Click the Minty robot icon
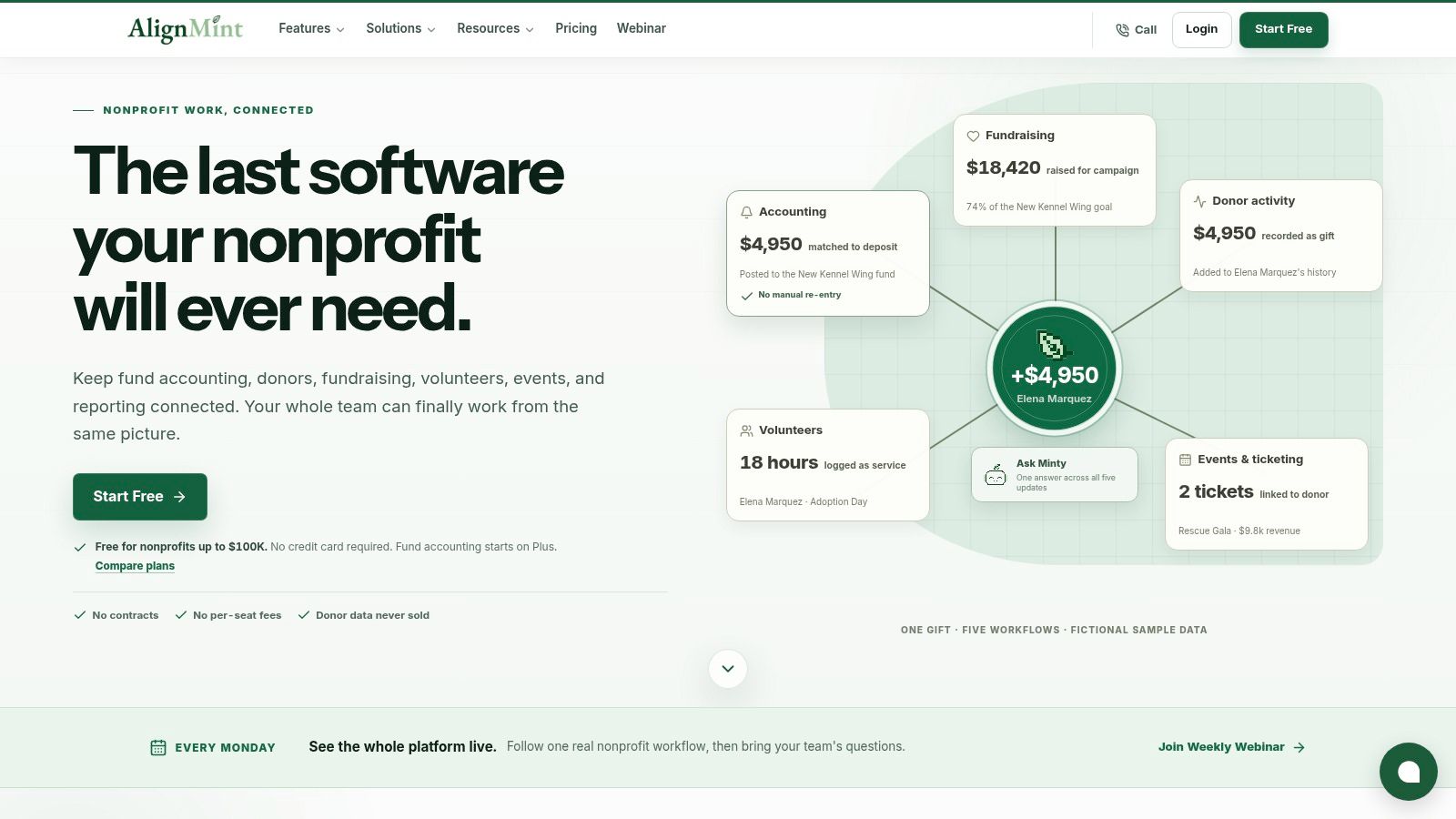Screen dimensions: 1456x819 (x=996, y=474)
